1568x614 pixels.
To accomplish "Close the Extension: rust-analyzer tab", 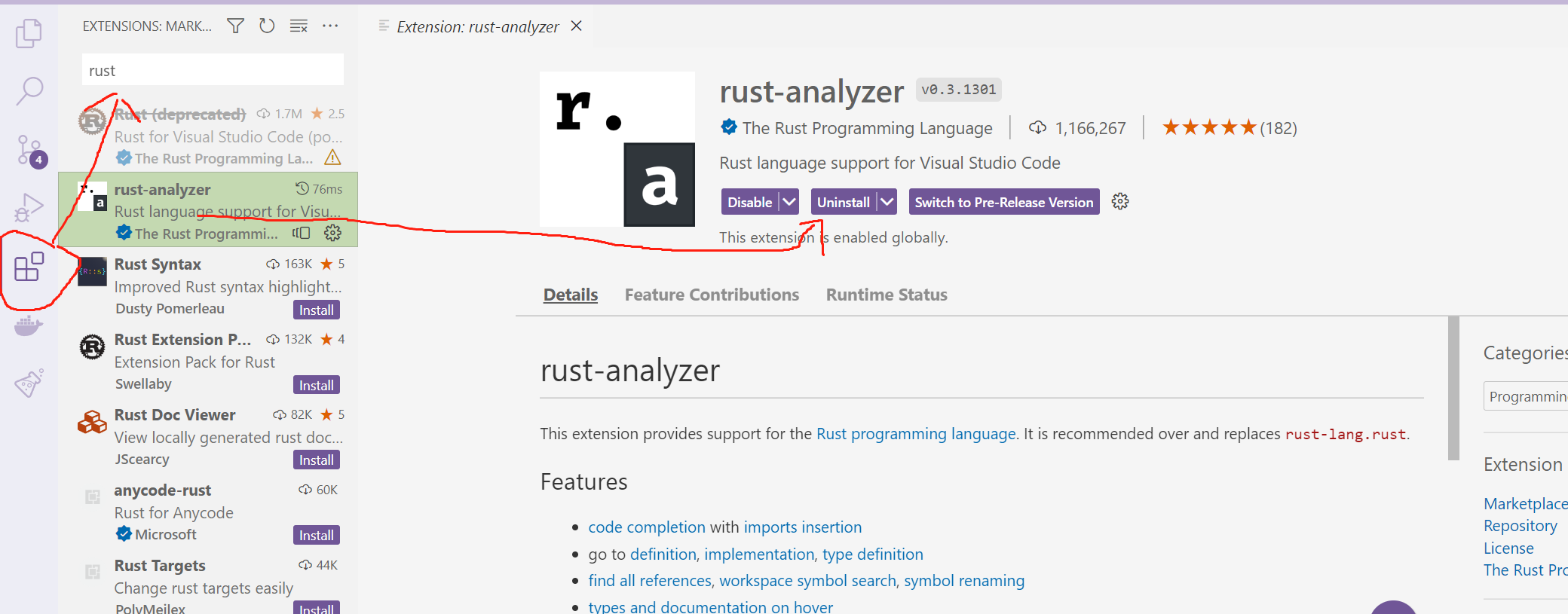I will pos(577,26).
